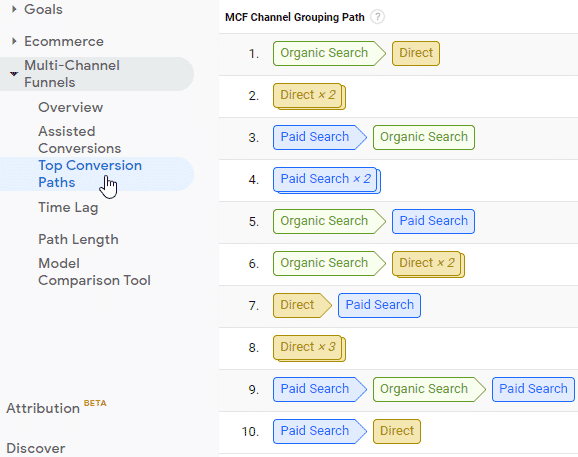The width and height of the screenshot is (578, 457).
Task: Click the first Direct chip in row 7
Action: [302, 305]
